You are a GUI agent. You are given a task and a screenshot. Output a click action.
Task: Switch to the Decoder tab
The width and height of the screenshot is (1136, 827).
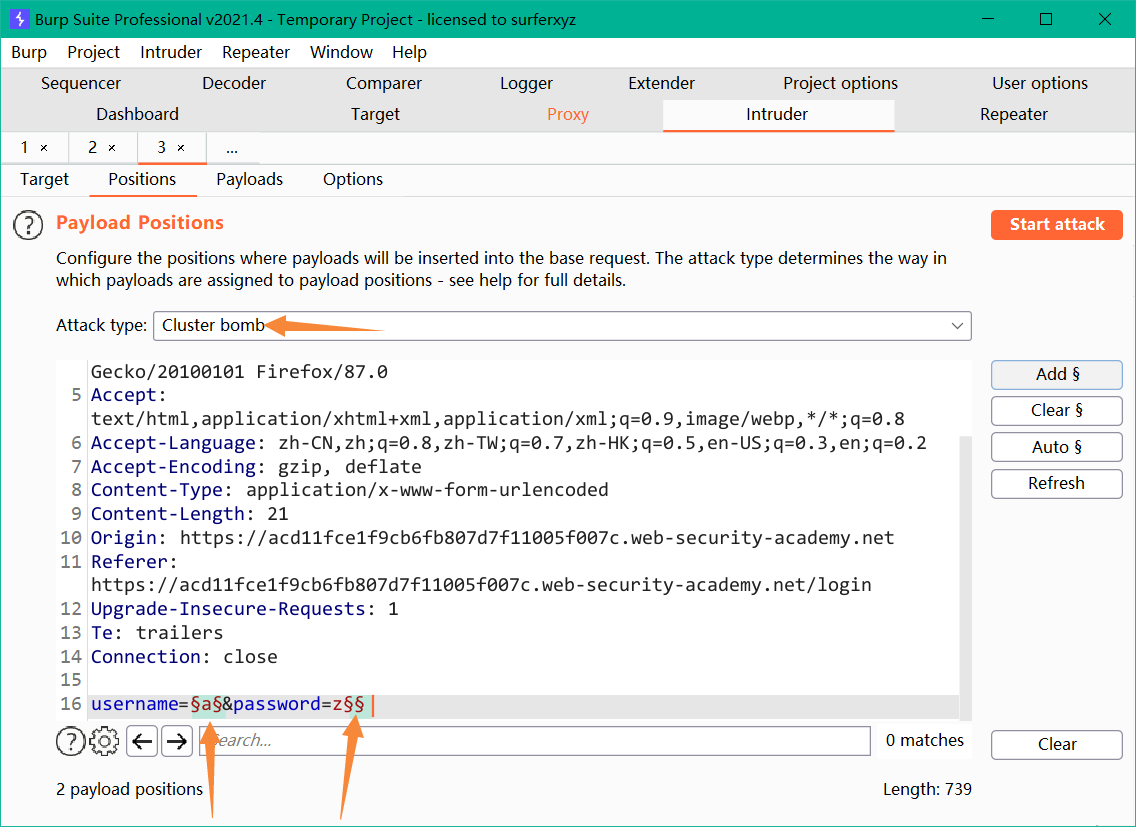click(x=234, y=83)
